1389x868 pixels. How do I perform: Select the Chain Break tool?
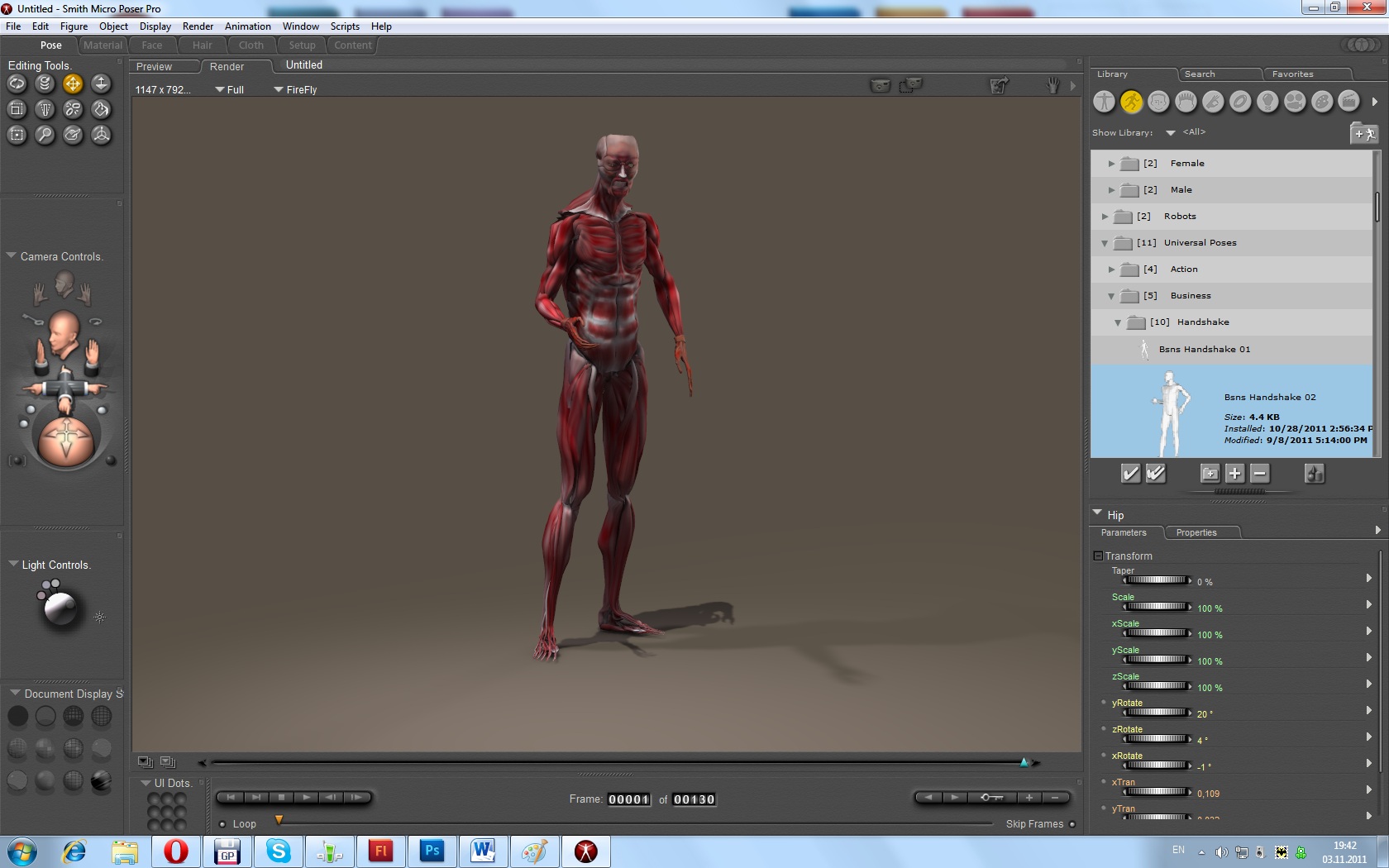point(73,109)
